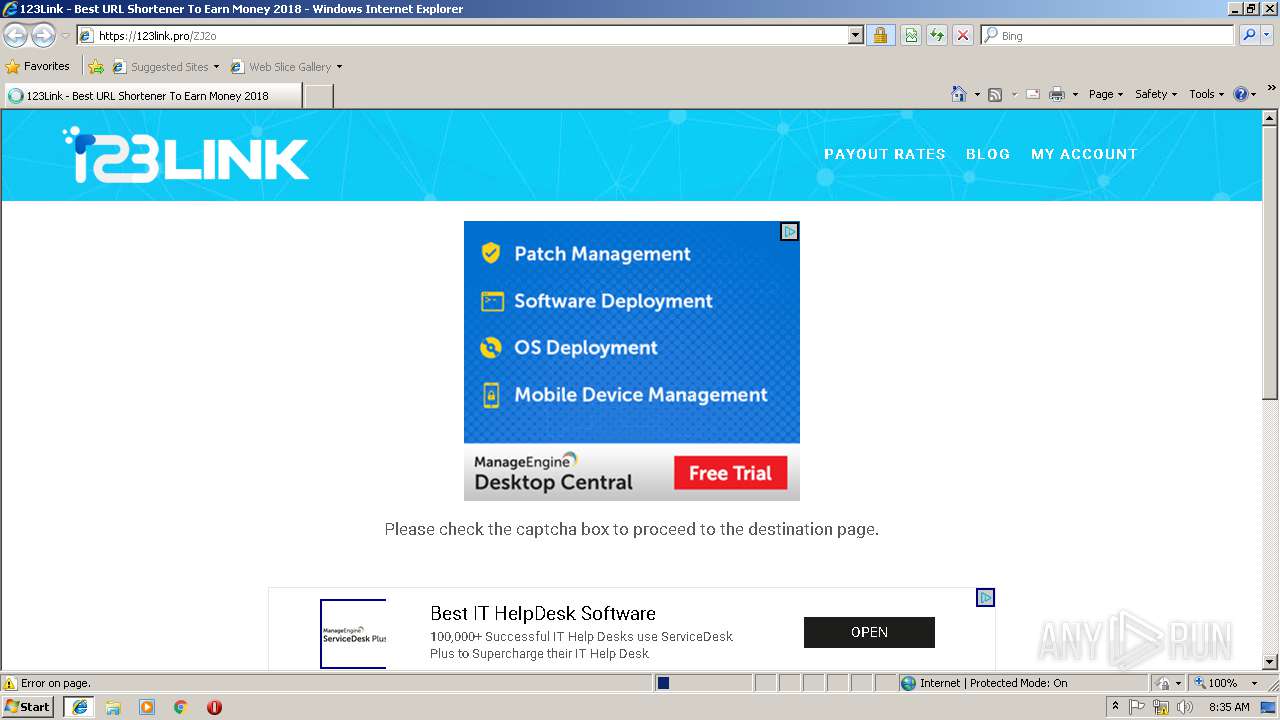Open the MY ACCOUNT nav link
Viewport: 1280px width, 720px height.
coord(1084,154)
